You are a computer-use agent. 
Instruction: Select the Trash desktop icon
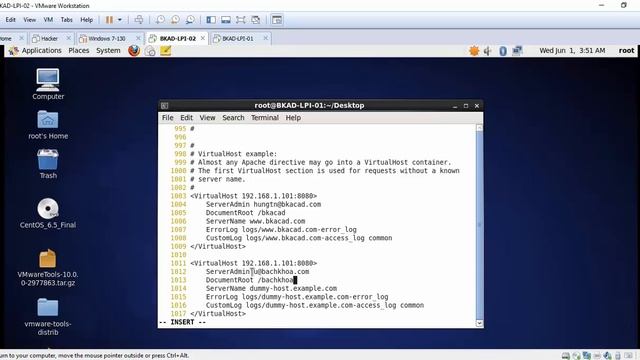point(48,164)
